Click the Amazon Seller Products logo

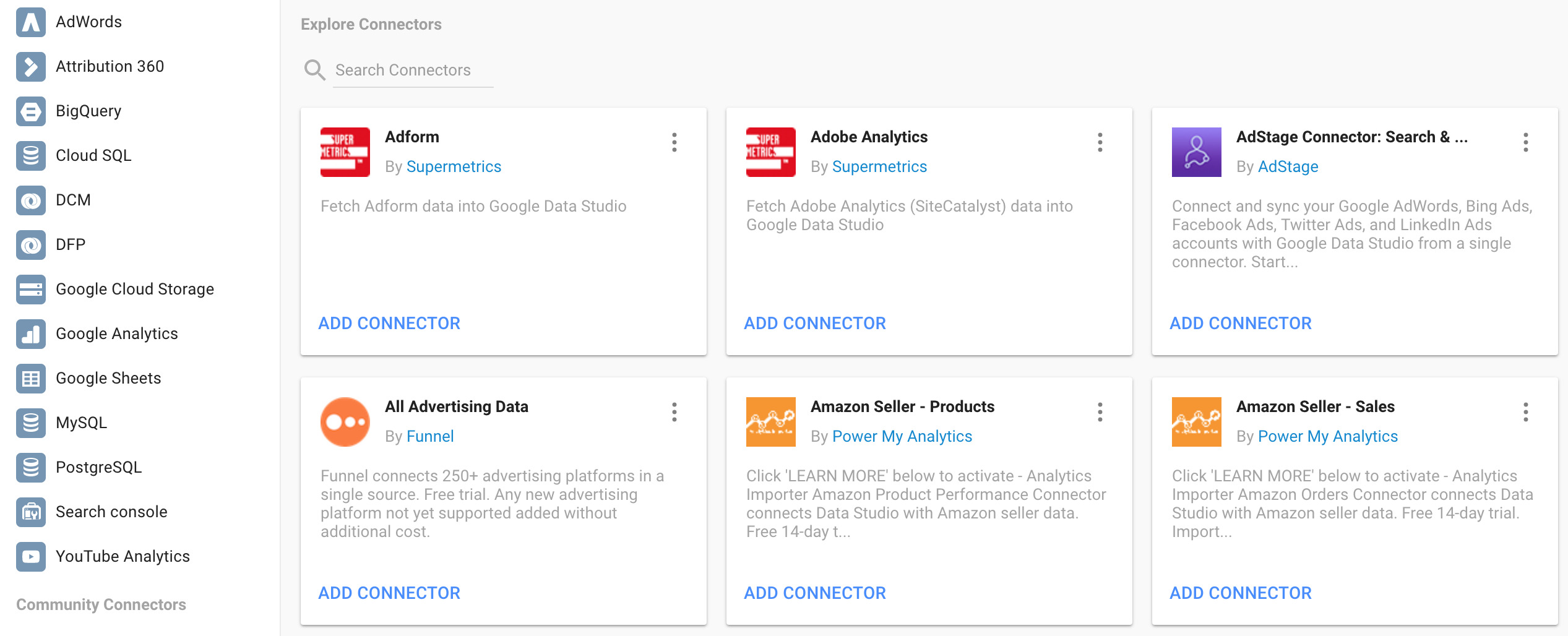(771, 422)
